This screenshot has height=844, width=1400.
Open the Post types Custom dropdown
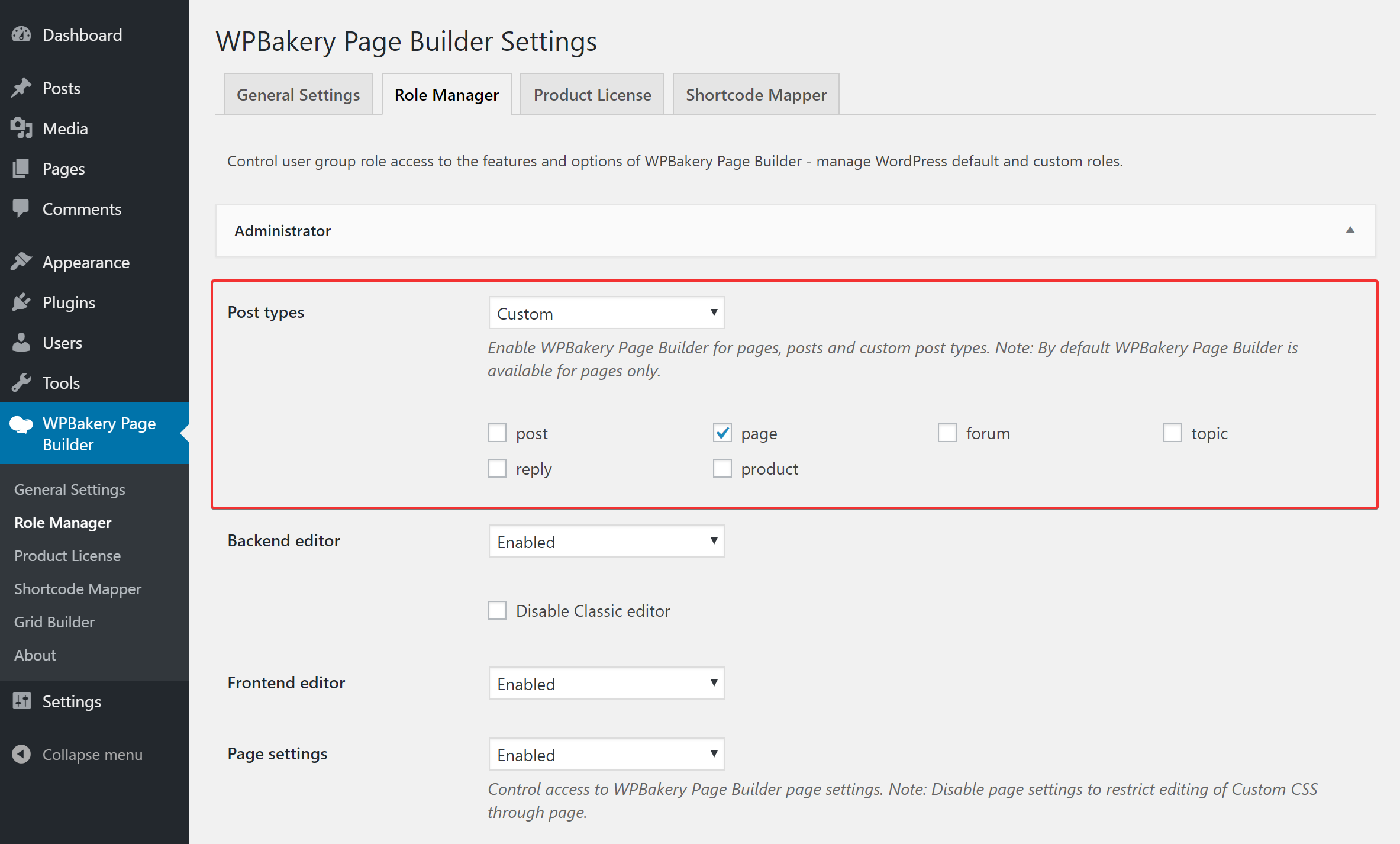pyautogui.click(x=607, y=313)
